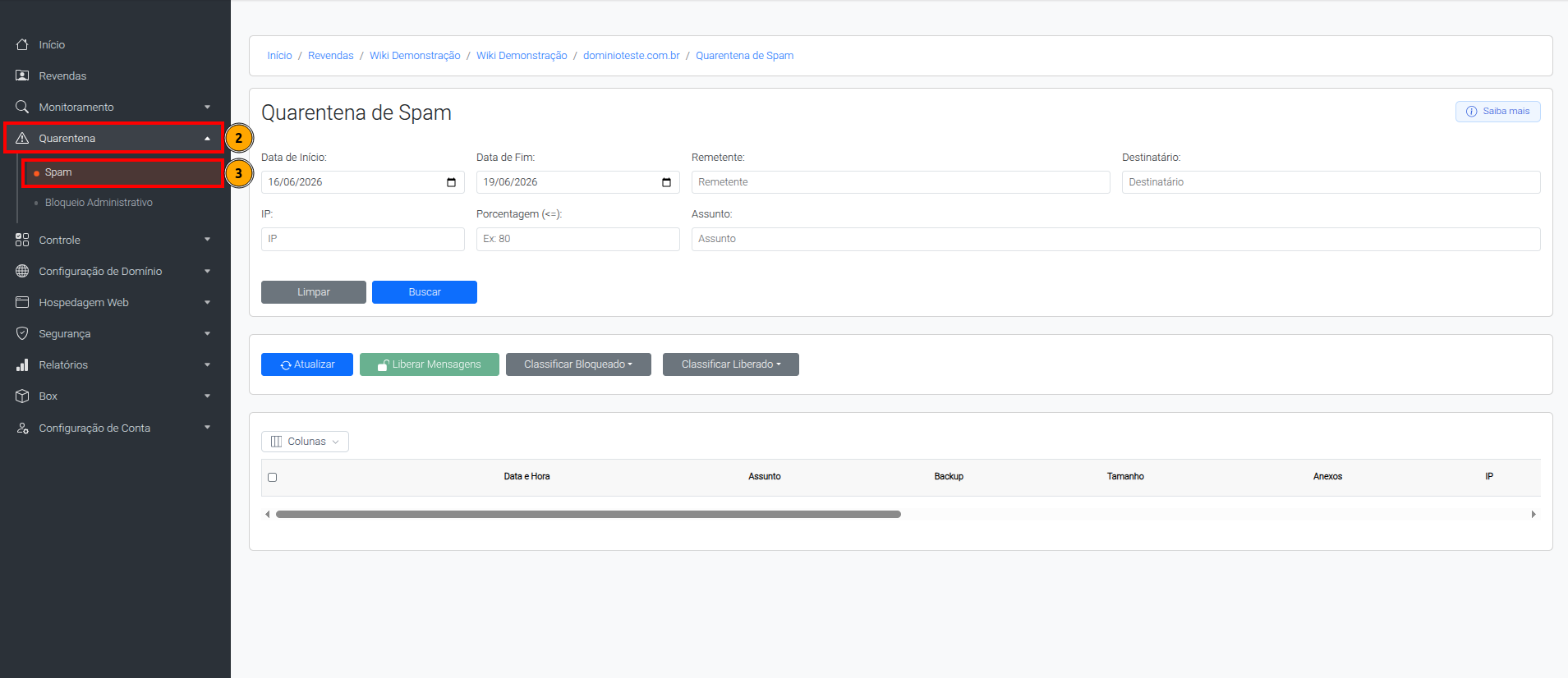Go to Revendas breadcrumb link
This screenshot has width=1568, height=678.
point(331,56)
